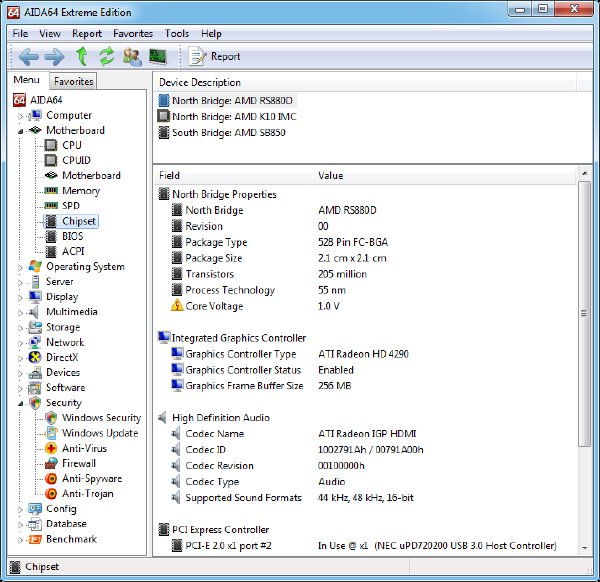Click the scrollbar up arrow

click(584, 174)
